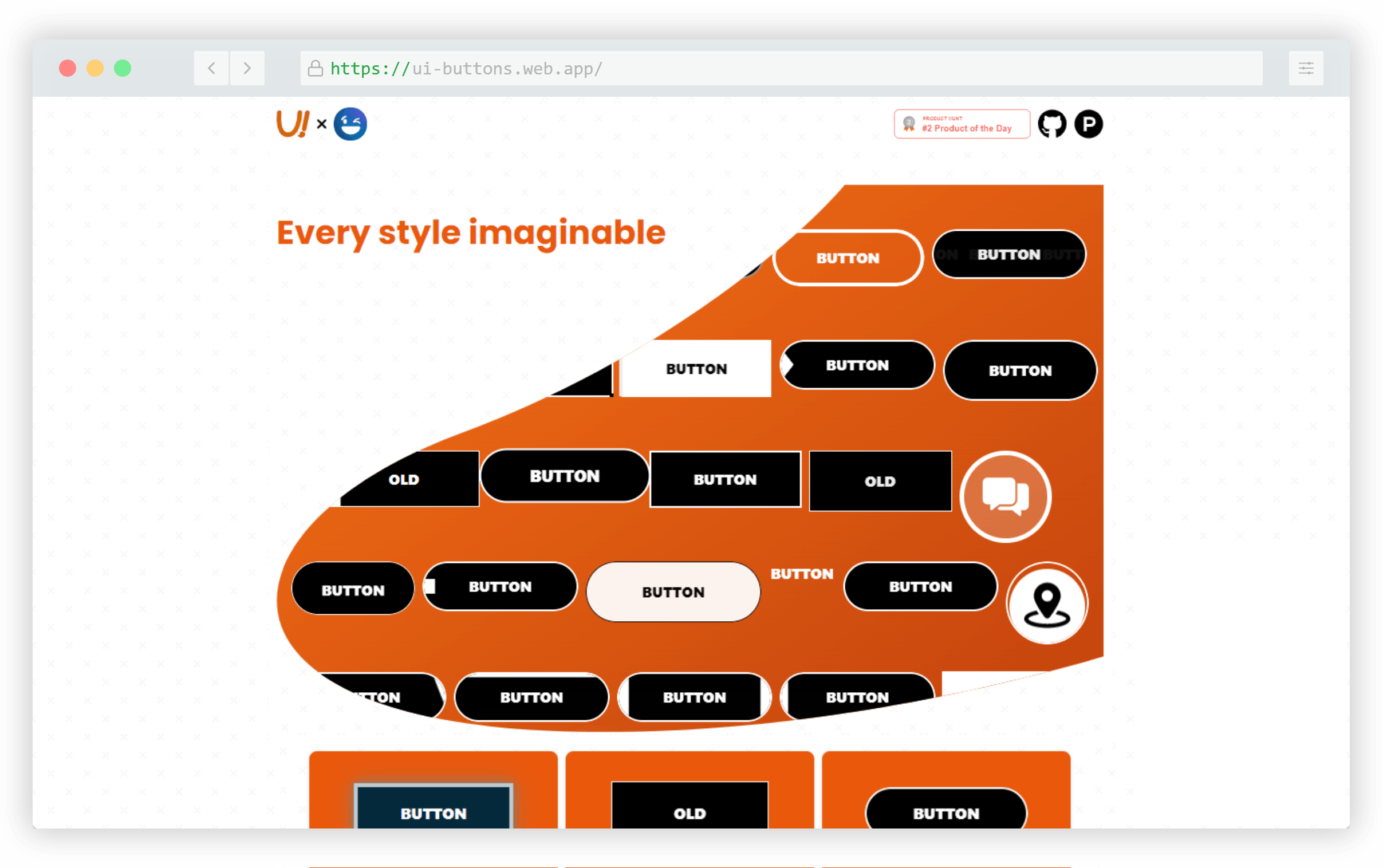Click the Product Hunt "P" icon
Viewport: 1383px width, 868px height.
tap(1089, 124)
